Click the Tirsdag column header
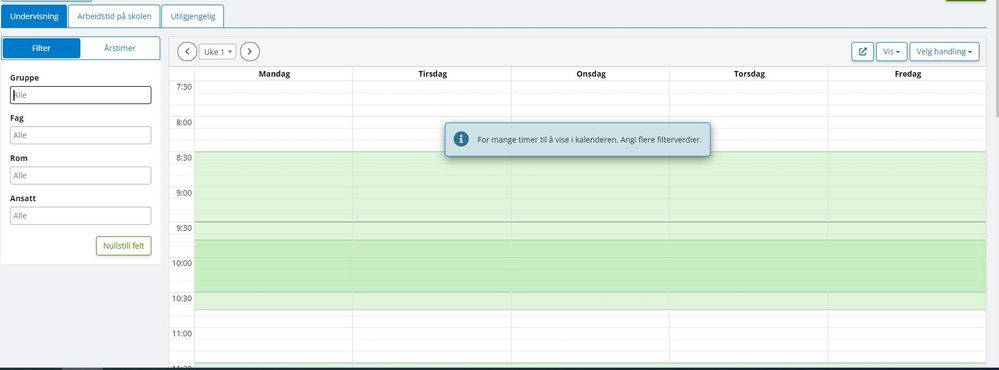The width and height of the screenshot is (999, 370). pos(433,74)
